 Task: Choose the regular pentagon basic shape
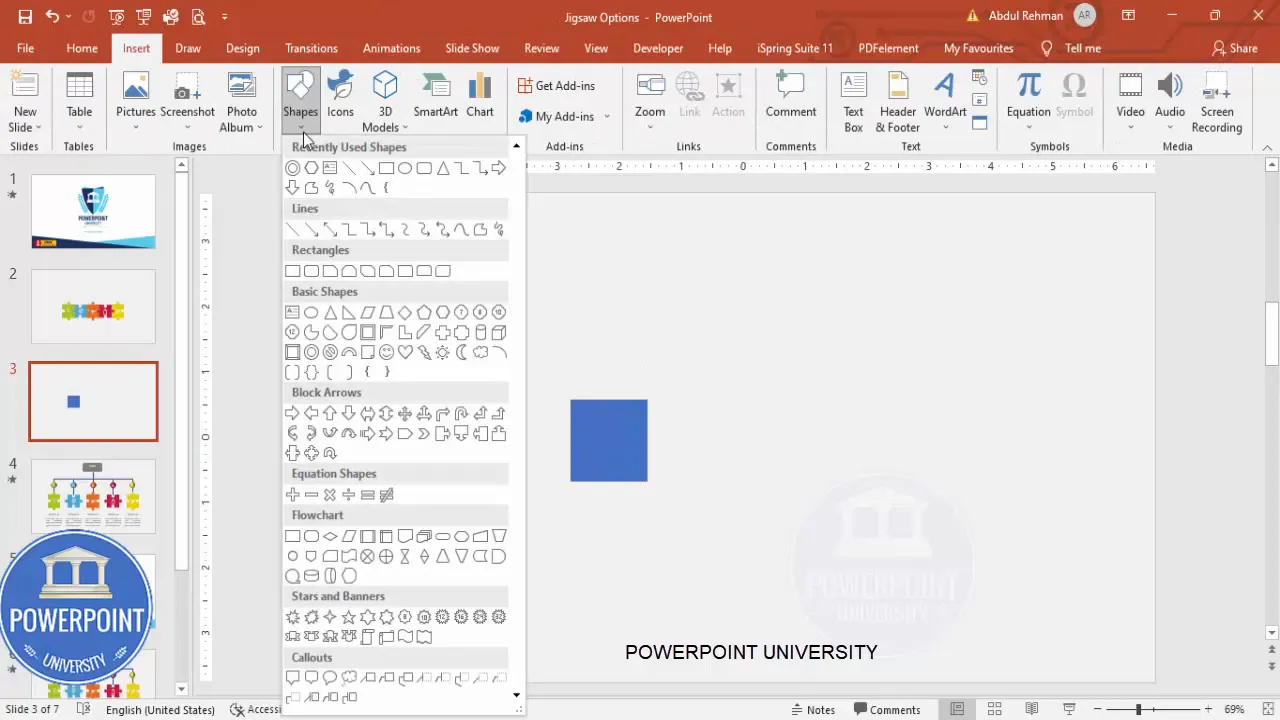tap(424, 312)
